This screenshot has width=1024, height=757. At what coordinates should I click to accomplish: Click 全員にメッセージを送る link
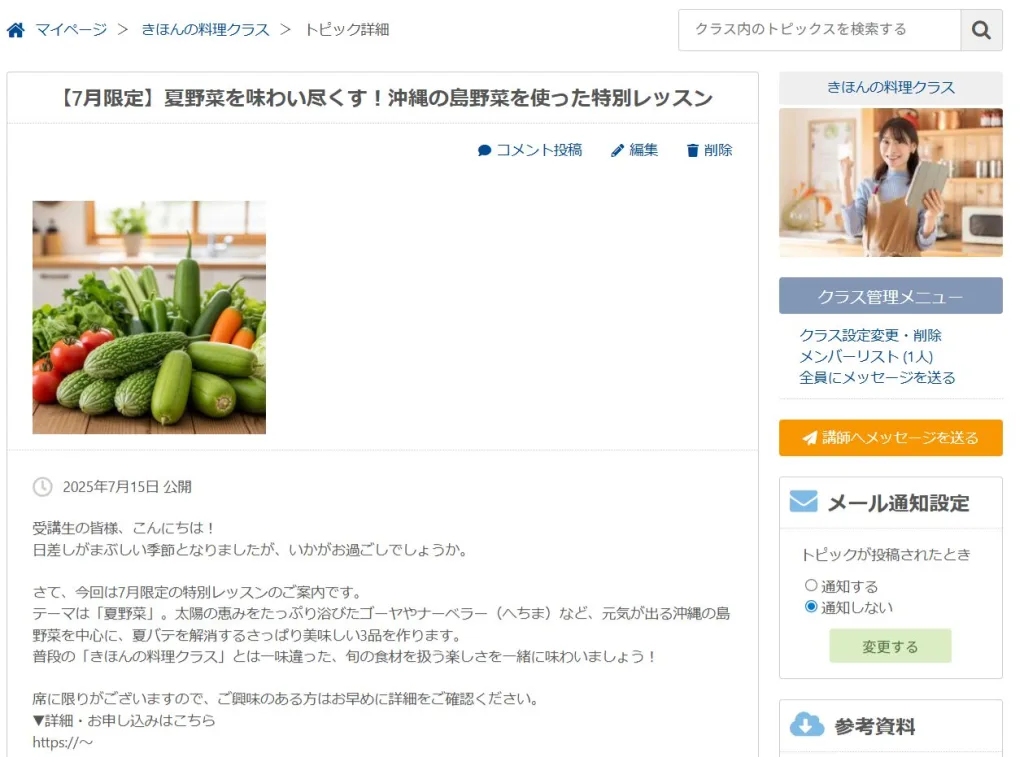pyautogui.click(x=877, y=378)
